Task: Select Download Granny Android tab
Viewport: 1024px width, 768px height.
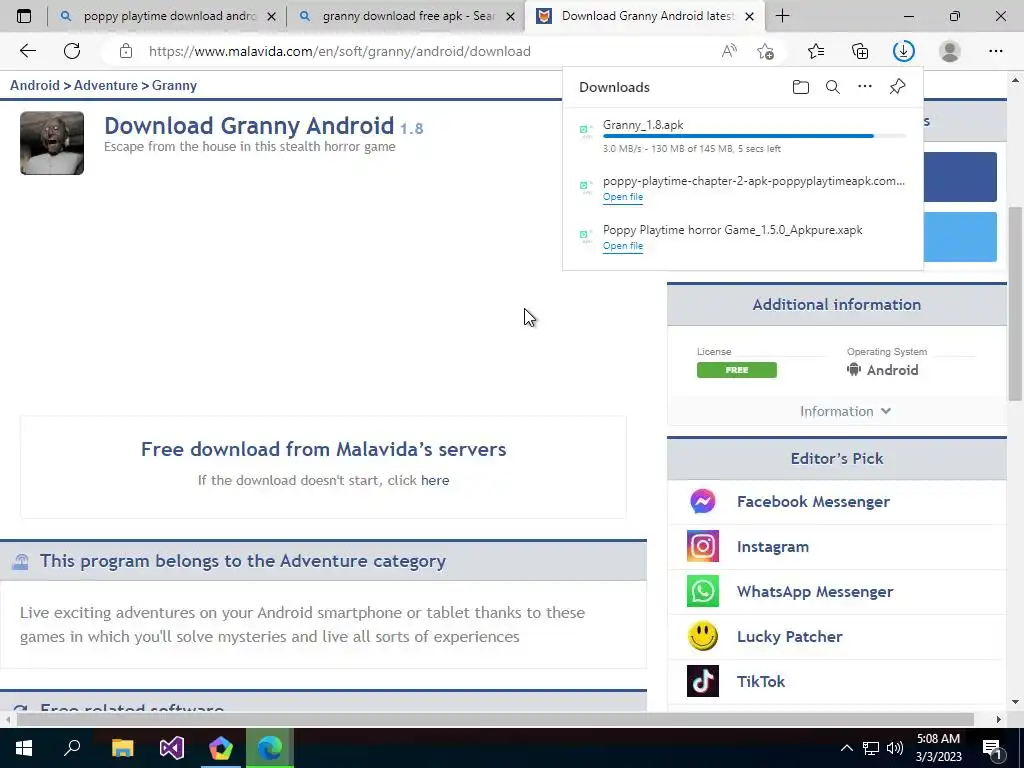Action: click(x=644, y=16)
